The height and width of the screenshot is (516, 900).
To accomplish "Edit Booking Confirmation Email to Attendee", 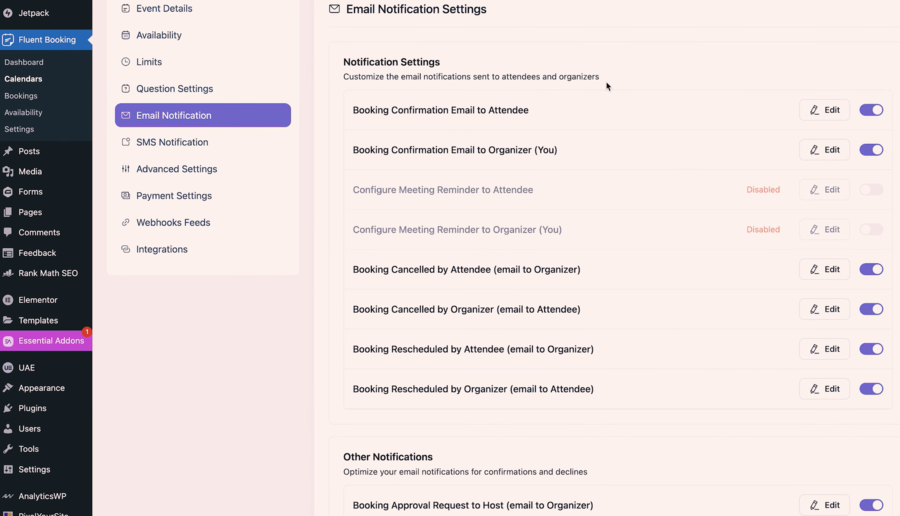I will [824, 110].
